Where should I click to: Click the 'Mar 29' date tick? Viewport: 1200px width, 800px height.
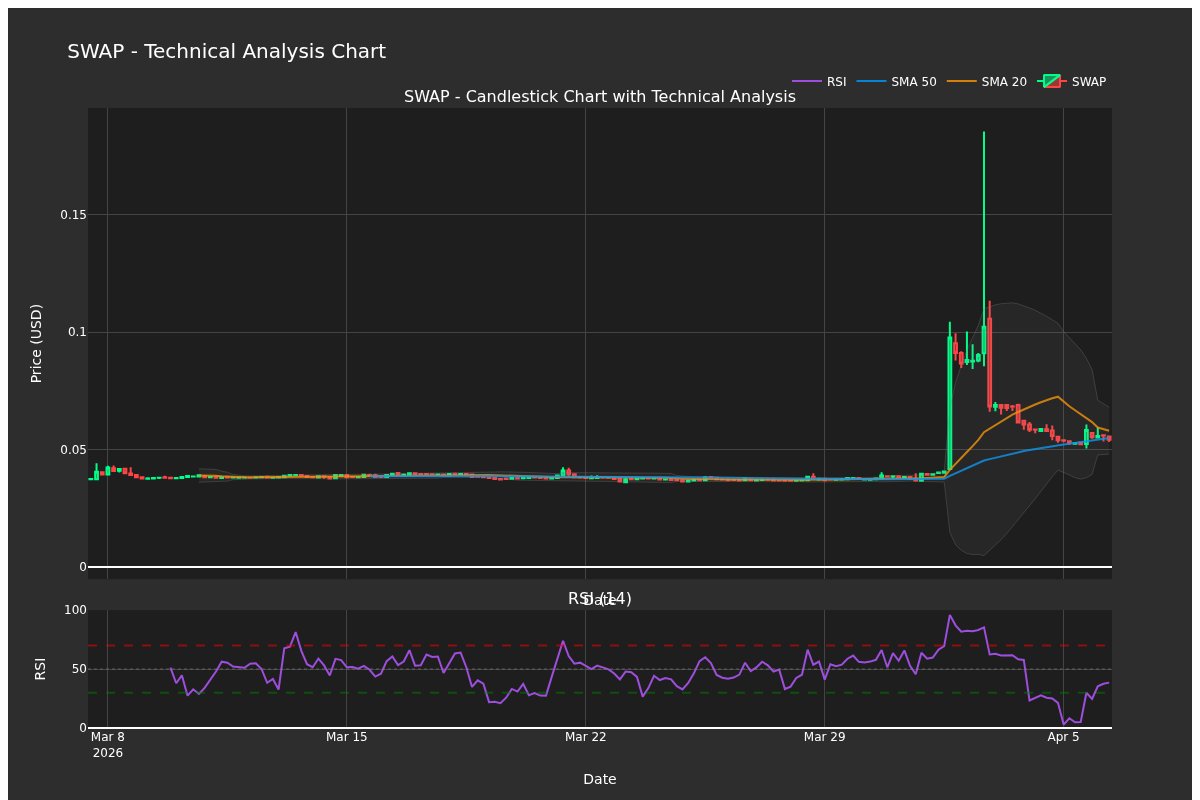pos(824,738)
